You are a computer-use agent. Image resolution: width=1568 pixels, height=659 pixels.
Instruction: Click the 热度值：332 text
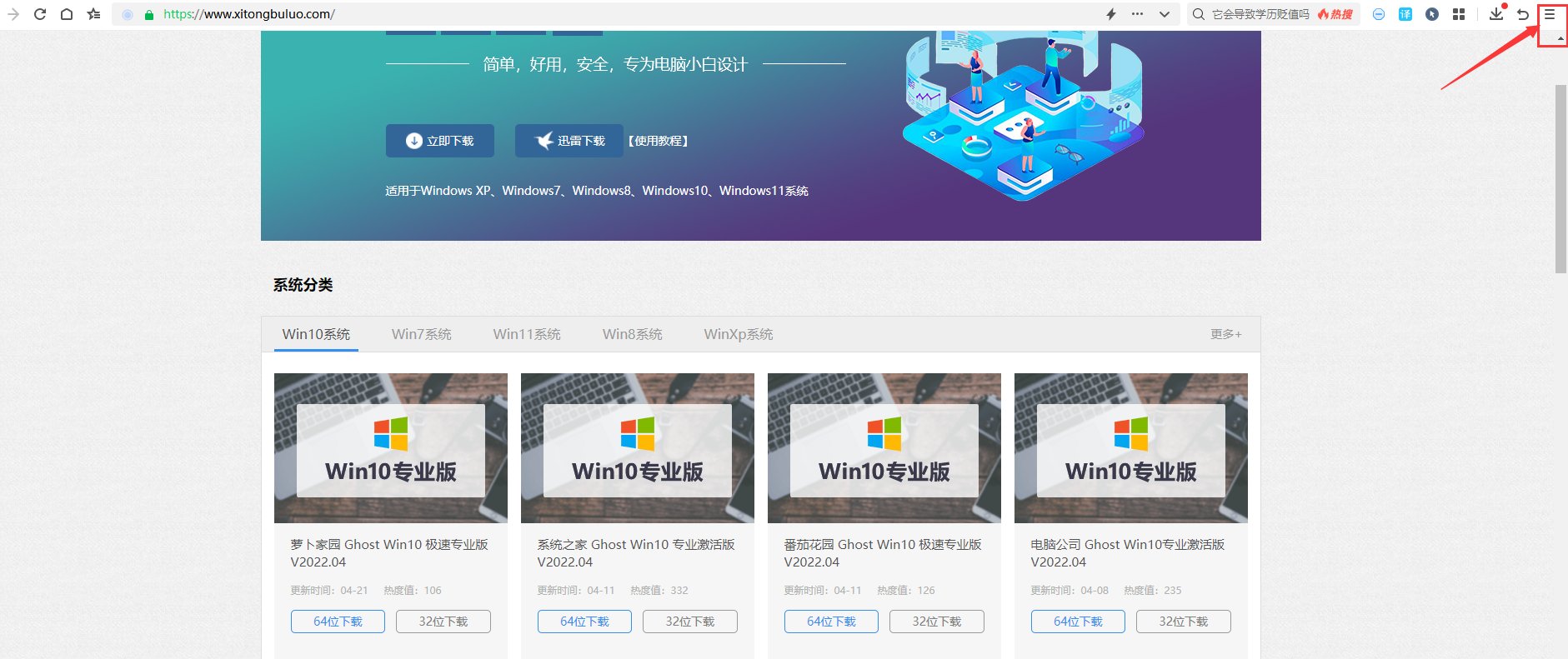point(659,590)
